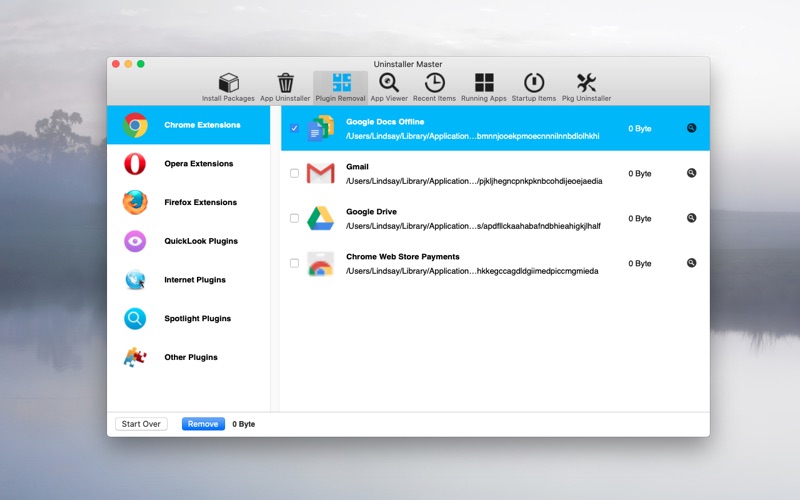Click the QuickLook eye icon
Image resolution: width=800 pixels, height=500 pixels.
click(135, 241)
